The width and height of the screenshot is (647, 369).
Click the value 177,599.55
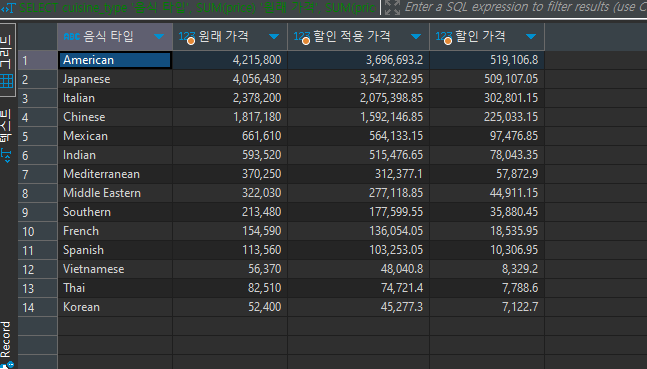396,212
